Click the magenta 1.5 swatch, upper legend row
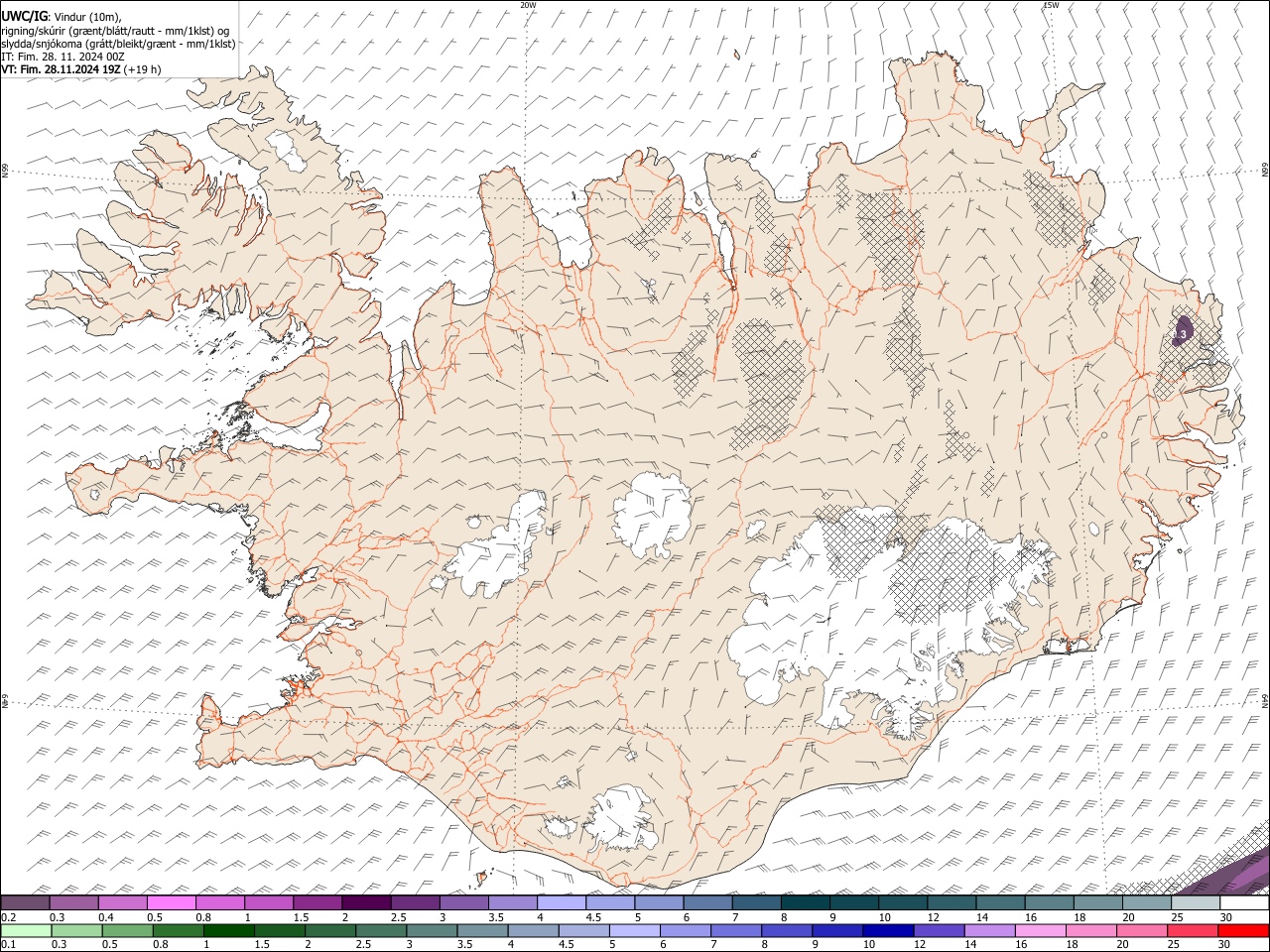Image resolution: width=1270 pixels, height=952 pixels. pos(317,903)
